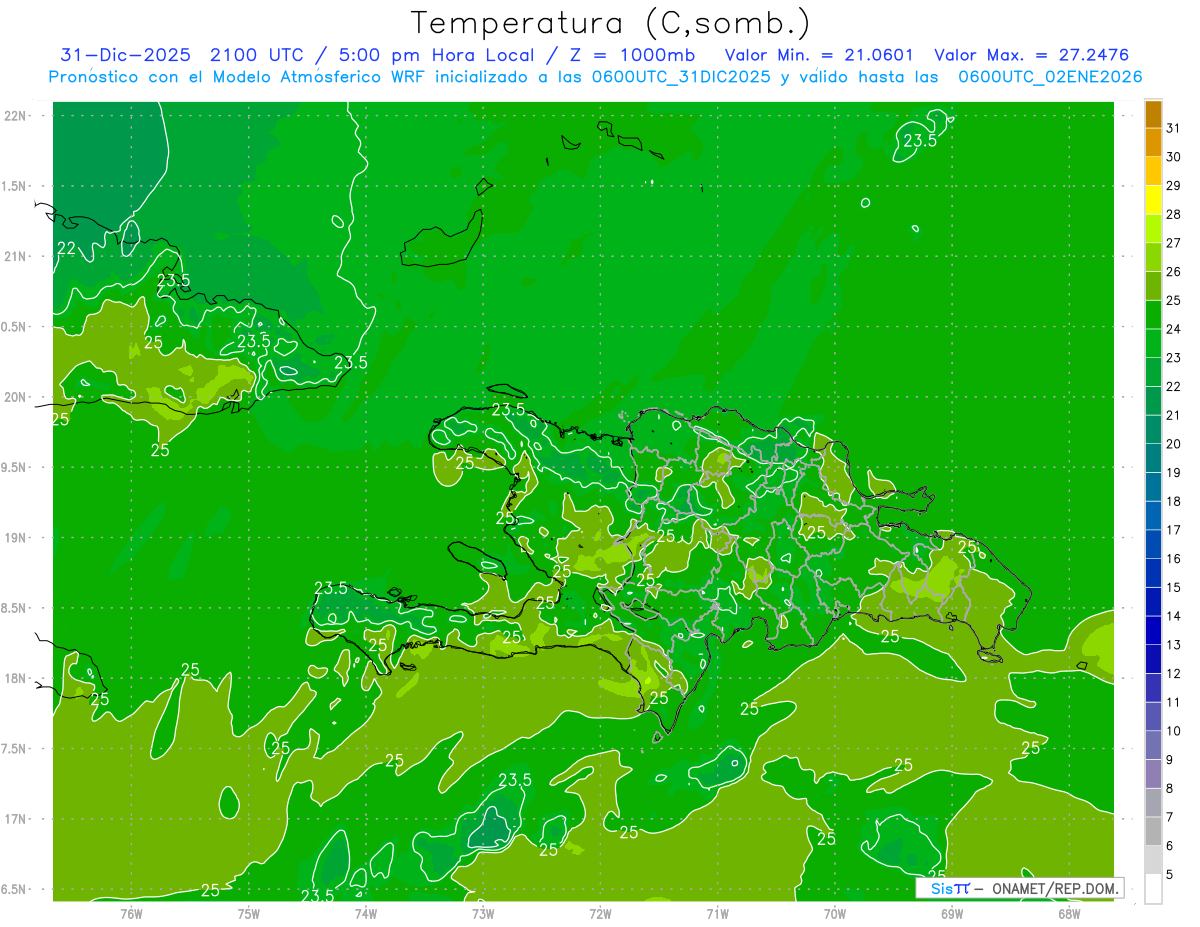Click the "21N" latitude axis label
Viewport: 1200px width, 927px height.
pyautogui.click(x=16, y=256)
